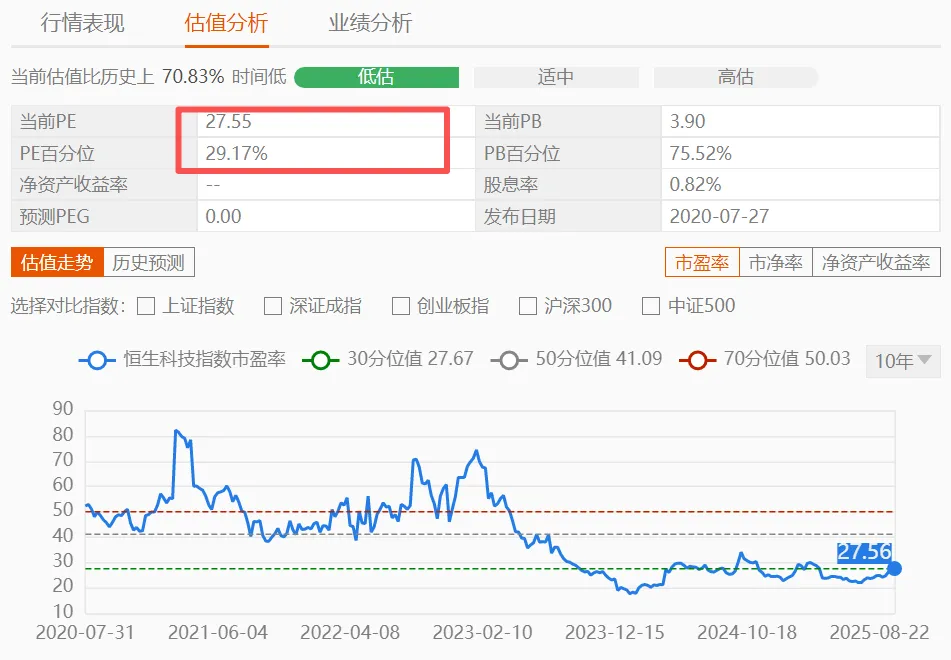Tick the 深证成指 checkbox

(273, 306)
